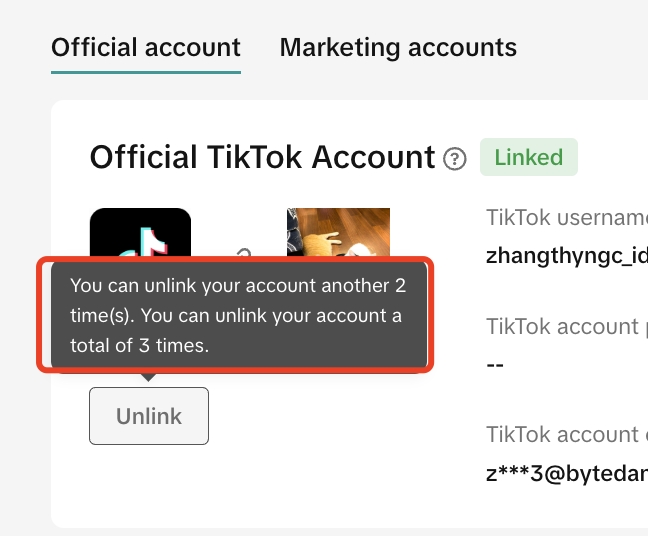
Task: Click the second TikTok account field label
Action: [566, 326]
